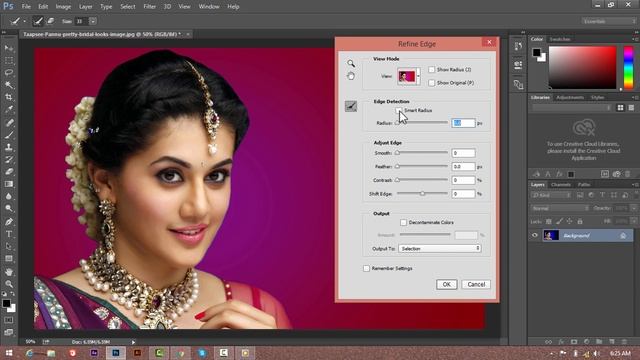The height and width of the screenshot is (360, 640).
Task: Click the Refine Edge zoom tool
Action: [x=351, y=63]
